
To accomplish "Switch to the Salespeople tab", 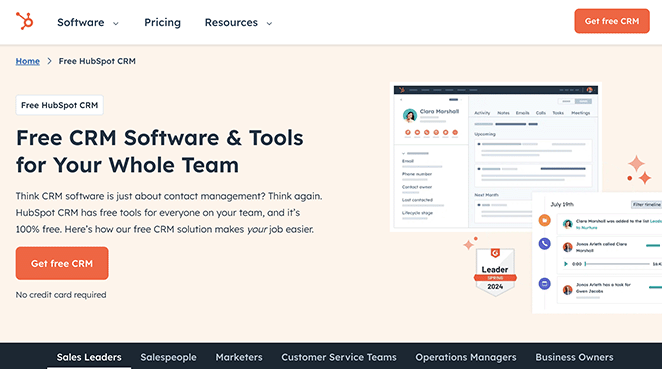I will 168,357.
